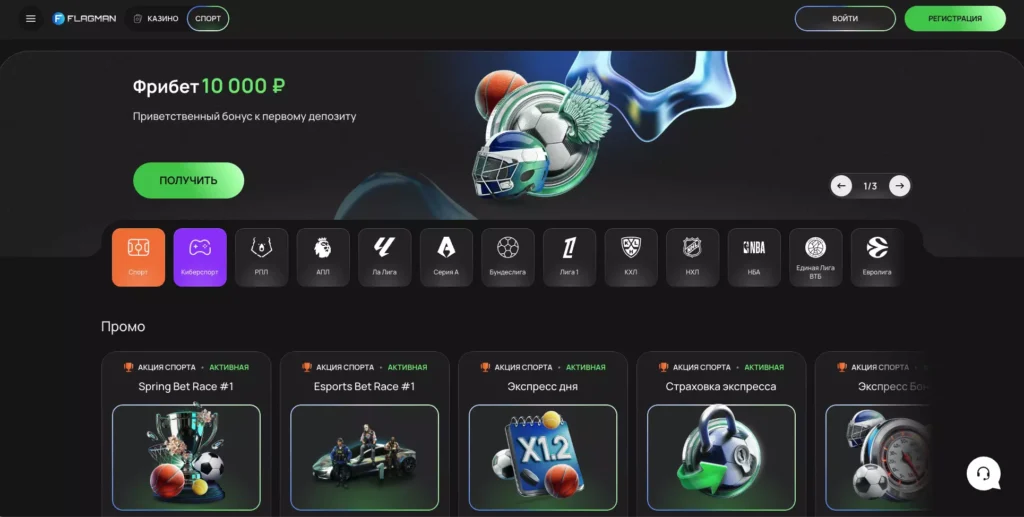The height and width of the screenshot is (517, 1024).
Task: Open the Экспресс дня promo thumbnail
Action: pyautogui.click(x=543, y=458)
